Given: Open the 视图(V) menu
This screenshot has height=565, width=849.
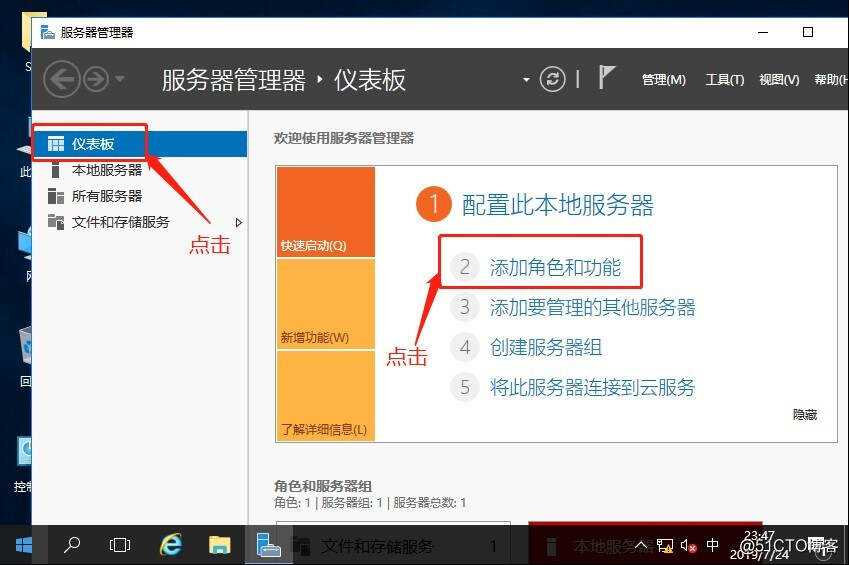Looking at the screenshot, I should 779,80.
